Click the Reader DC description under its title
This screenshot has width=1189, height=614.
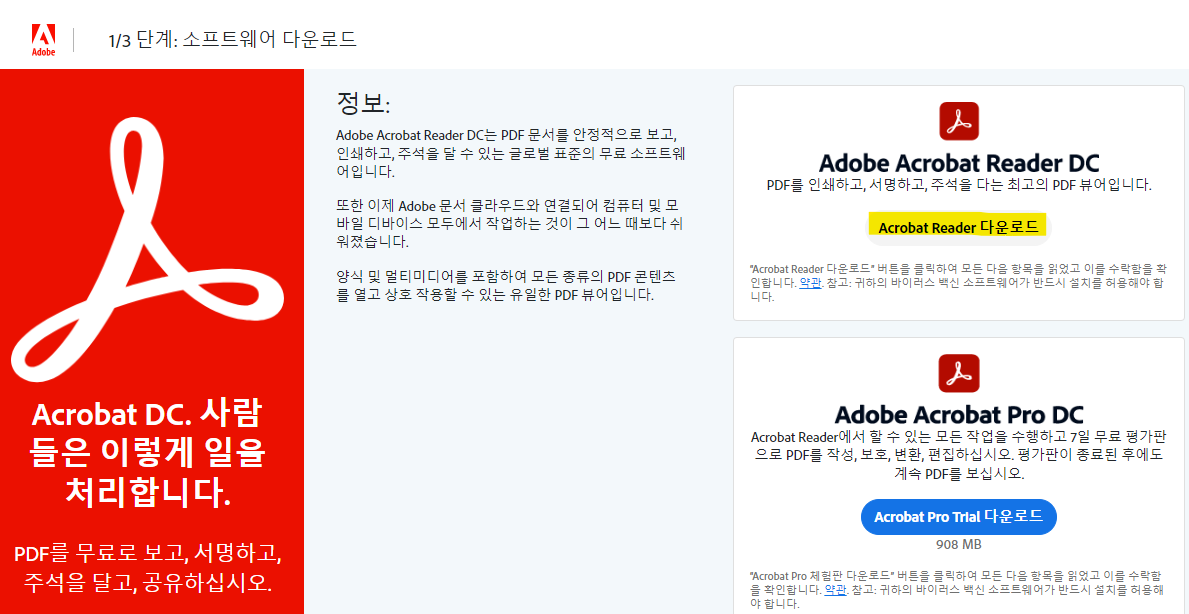(x=958, y=185)
